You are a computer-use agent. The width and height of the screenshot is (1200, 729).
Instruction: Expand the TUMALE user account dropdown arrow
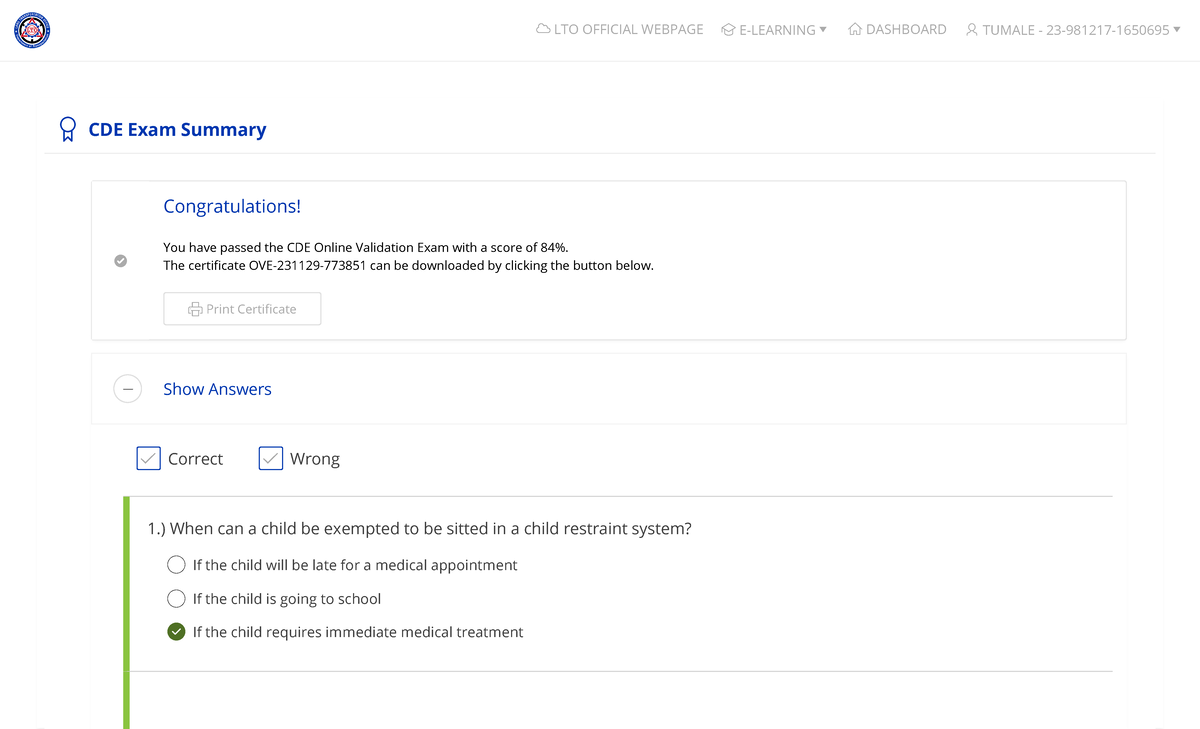[x=1177, y=29]
